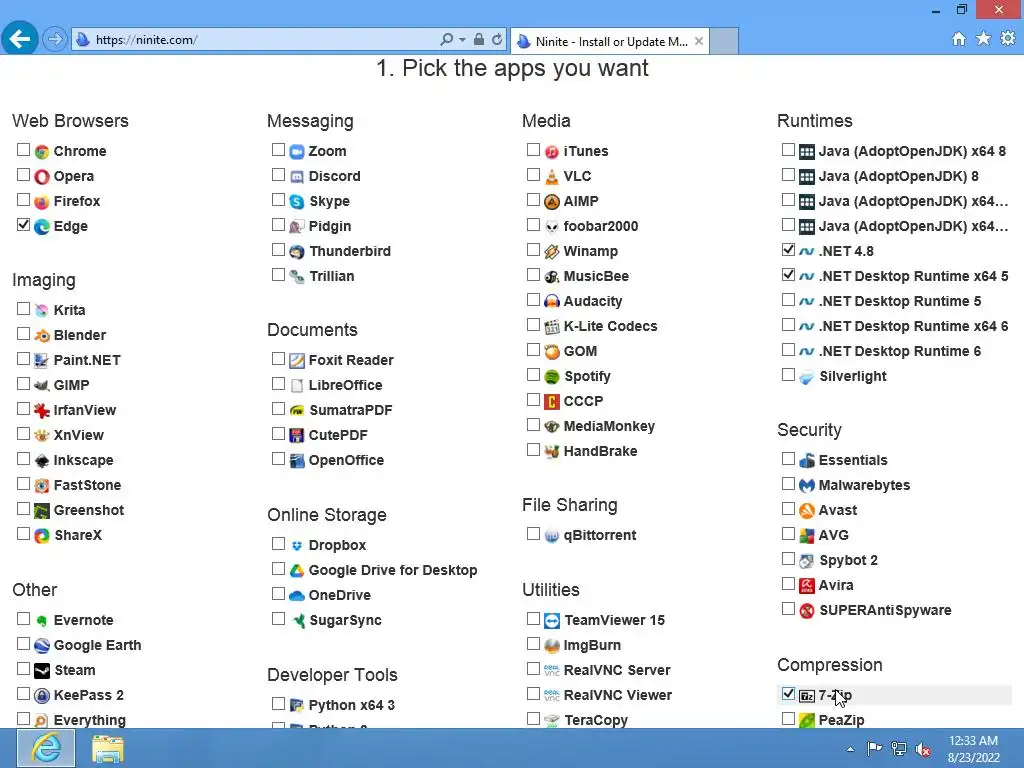
Task: Click the Zoom app icon
Action: [296, 152]
